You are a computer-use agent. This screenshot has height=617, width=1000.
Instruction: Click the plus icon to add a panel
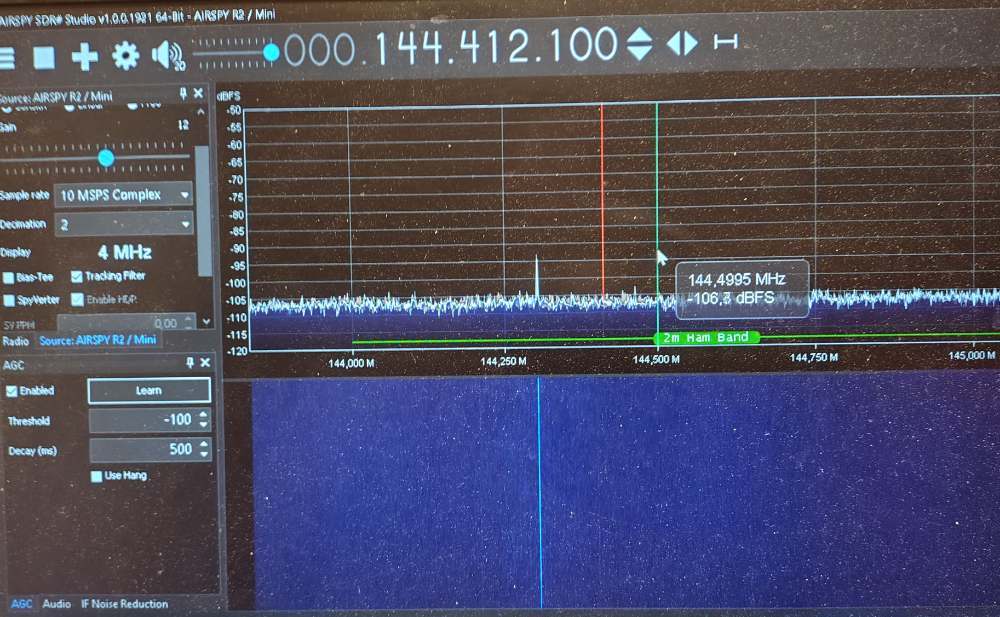(x=85, y=56)
